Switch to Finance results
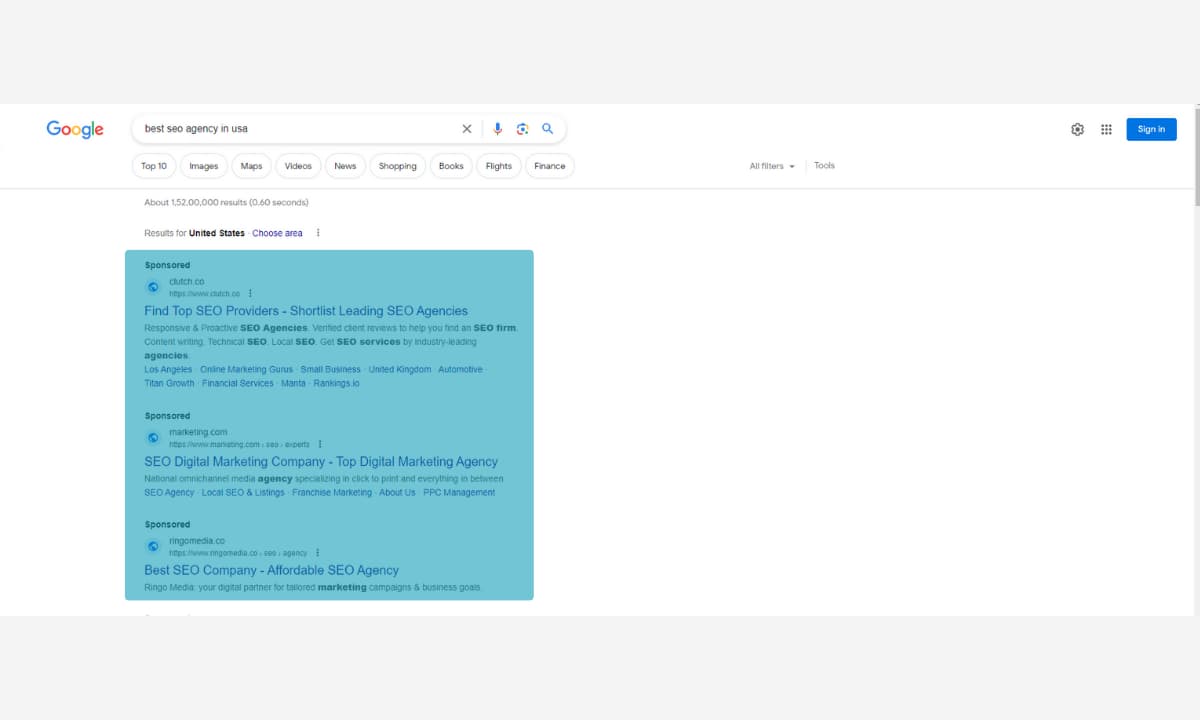 point(550,166)
